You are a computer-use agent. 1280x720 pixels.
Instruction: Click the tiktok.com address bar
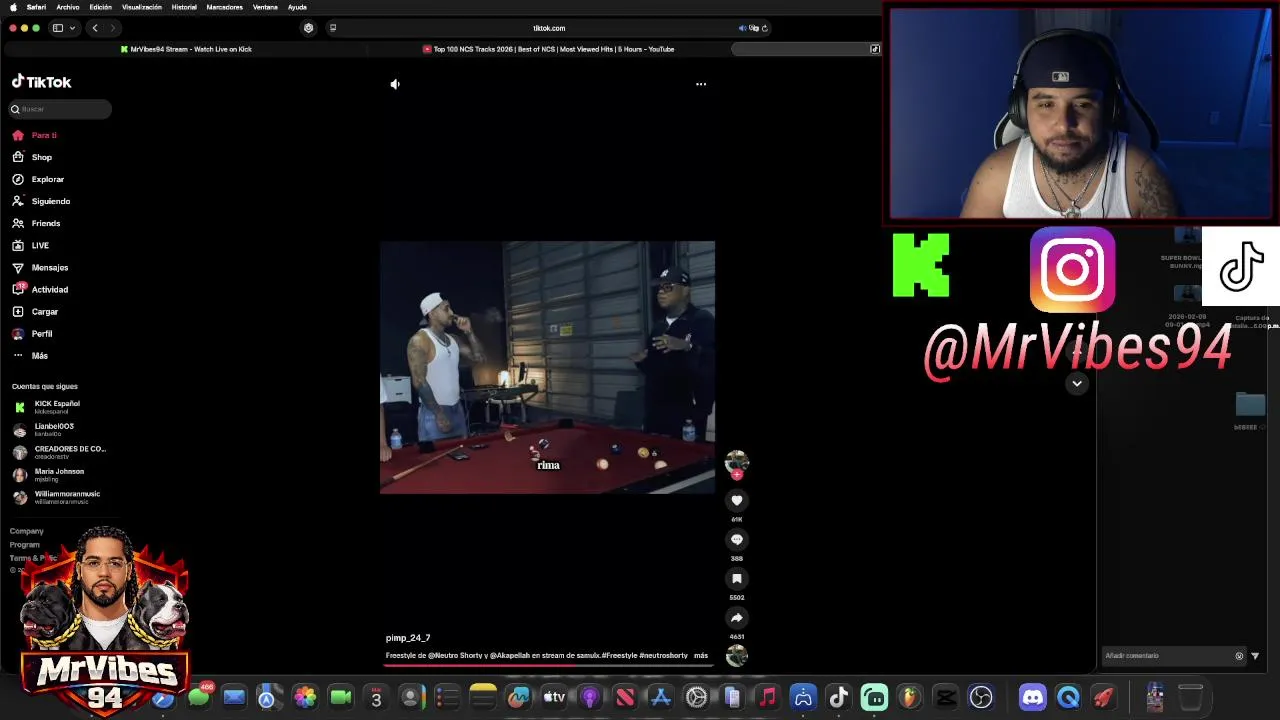pyautogui.click(x=549, y=28)
